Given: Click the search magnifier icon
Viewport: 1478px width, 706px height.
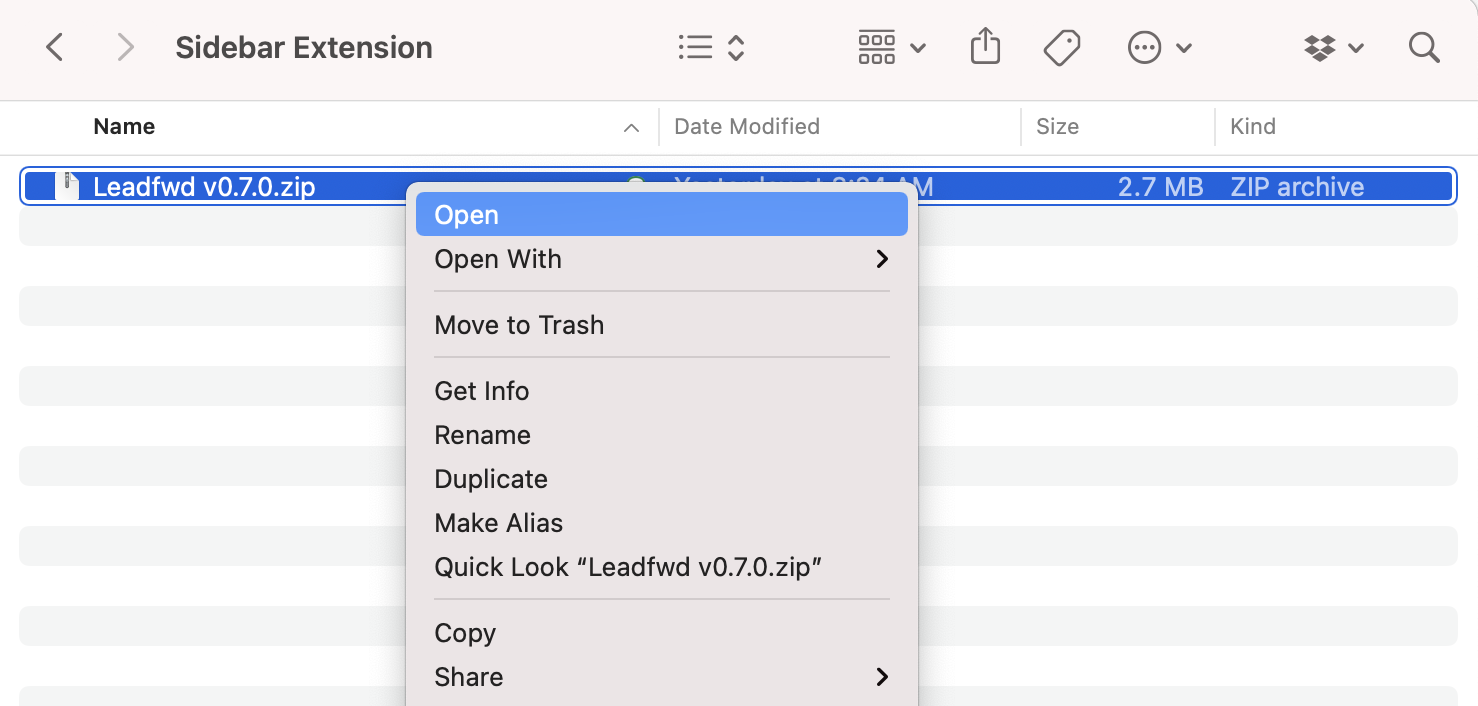Looking at the screenshot, I should click(1423, 47).
